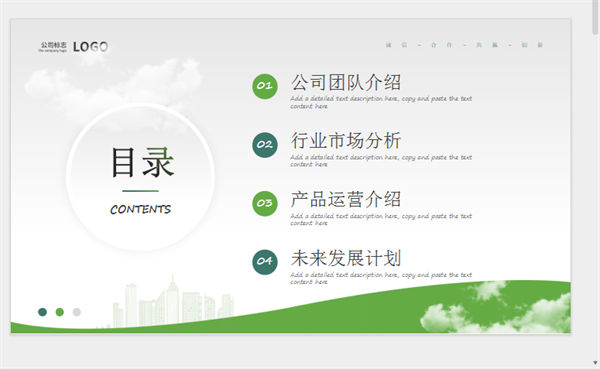600x369 pixels.
Task: Select the gray dot indicator
Action: pos(77,312)
